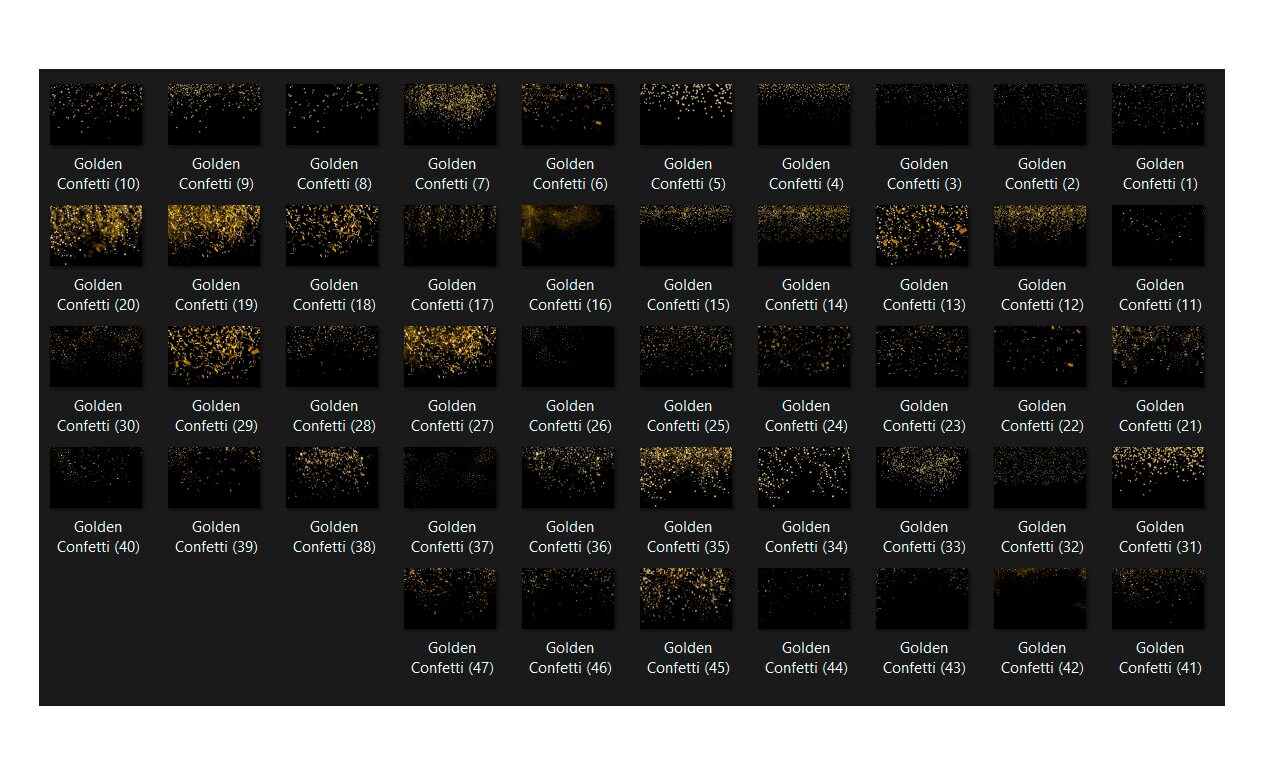
Task: Select the Golden Confetti (40) thumbnail
Action: (x=96, y=477)
